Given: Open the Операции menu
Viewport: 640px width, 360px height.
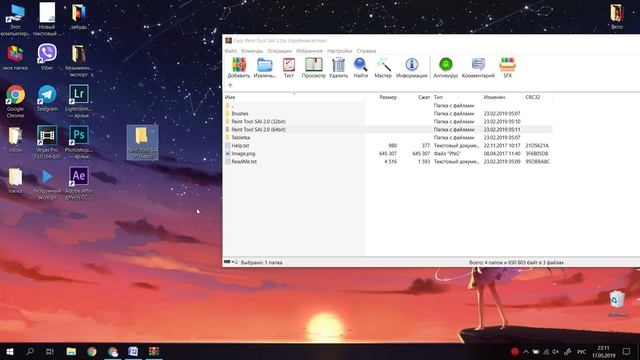Looking at the screenshot, I should pos(279,51).
